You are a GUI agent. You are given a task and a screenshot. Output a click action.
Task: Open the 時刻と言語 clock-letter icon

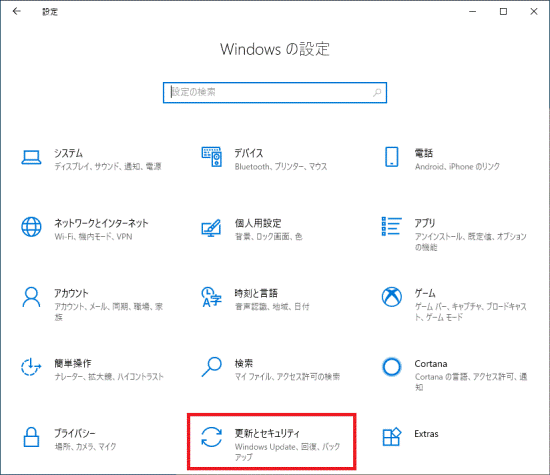click(211, 297)
